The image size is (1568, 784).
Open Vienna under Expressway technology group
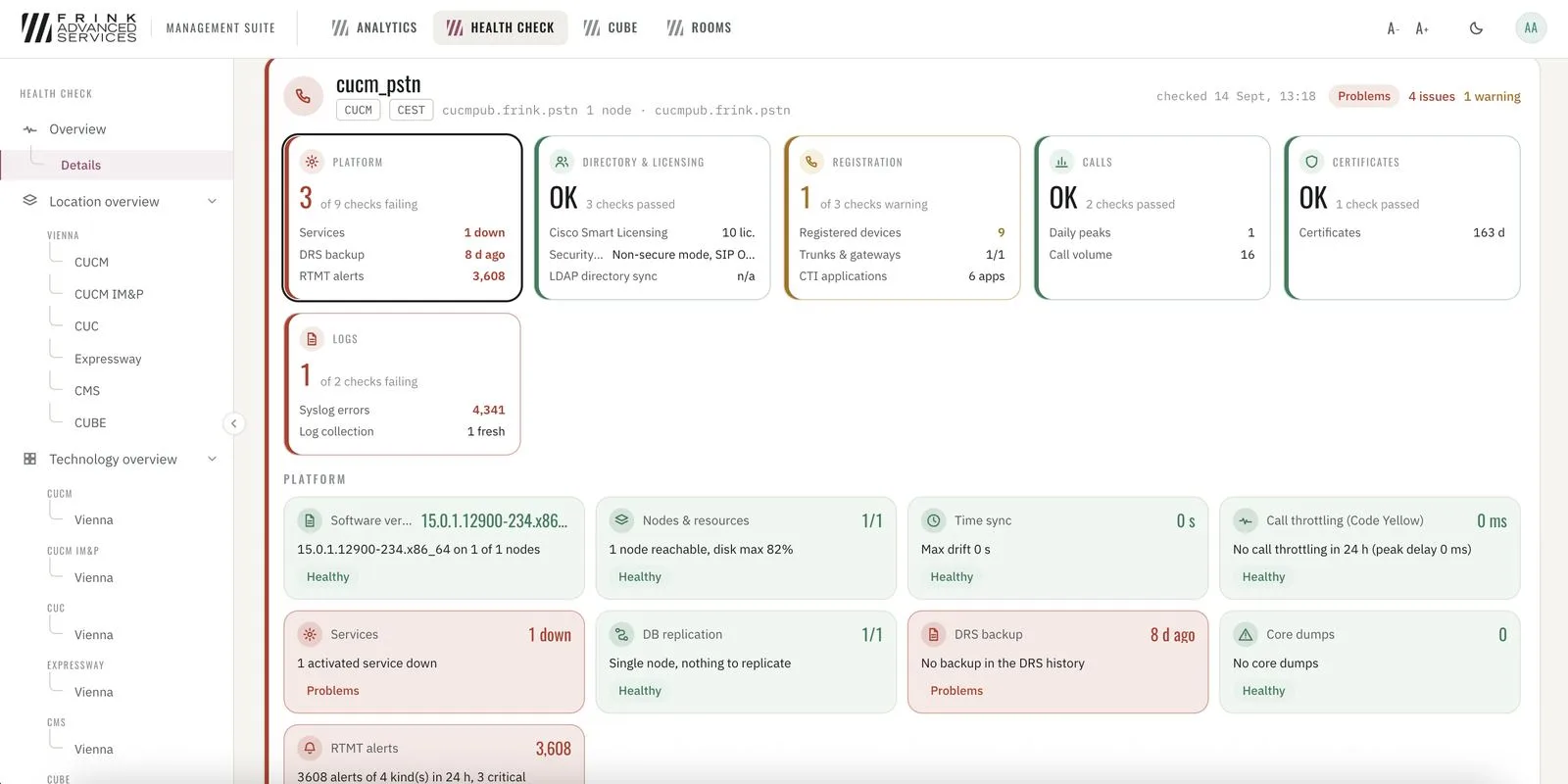tap(94, 692)
